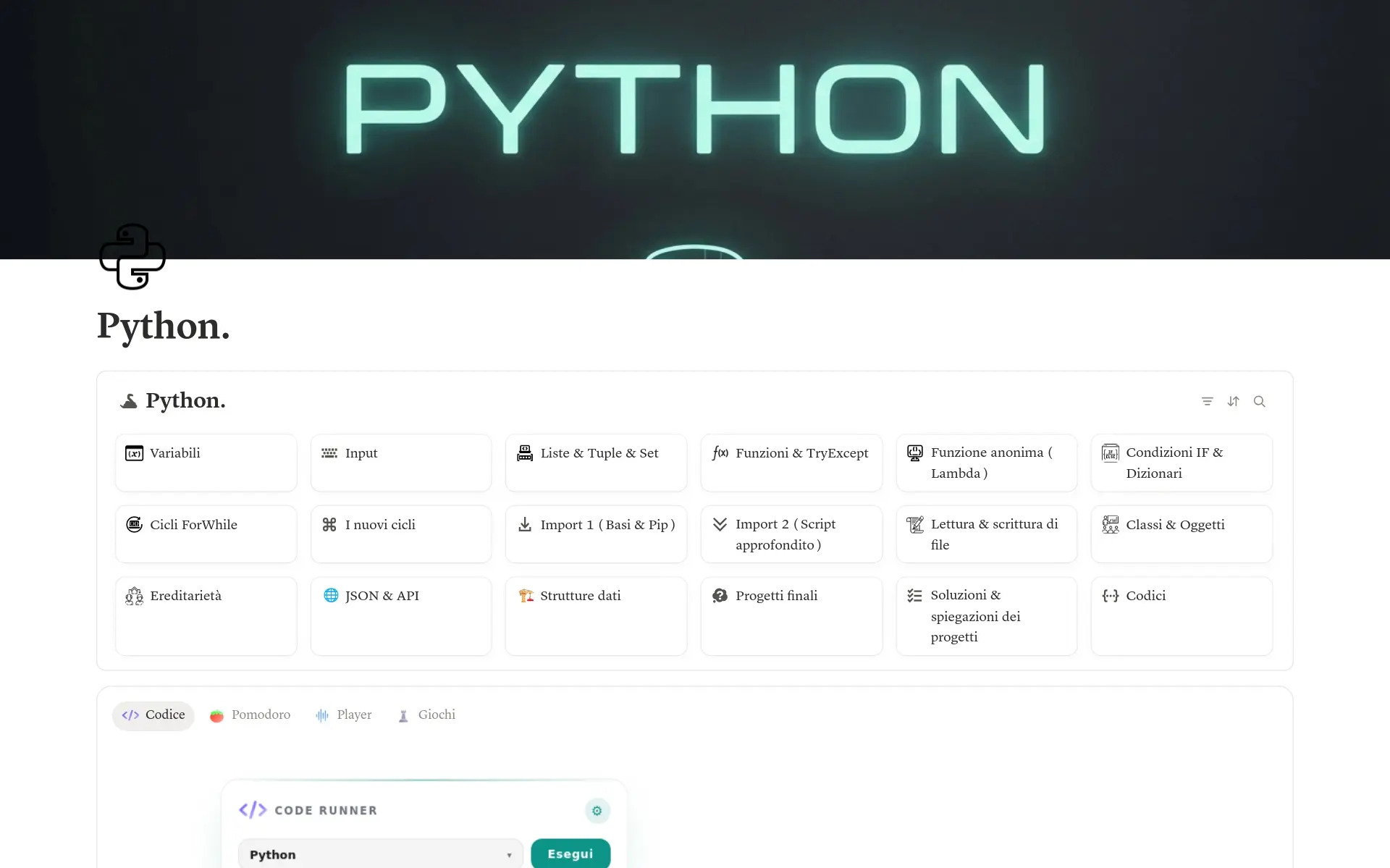Click the double chevron Import 2 icon

tap(720, 524)
